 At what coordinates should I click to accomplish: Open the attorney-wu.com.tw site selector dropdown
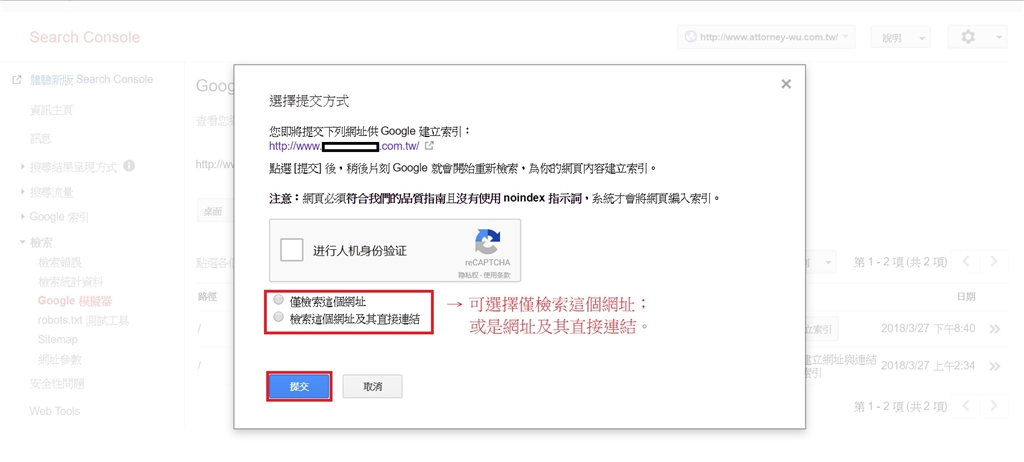(x=766, y=37)
